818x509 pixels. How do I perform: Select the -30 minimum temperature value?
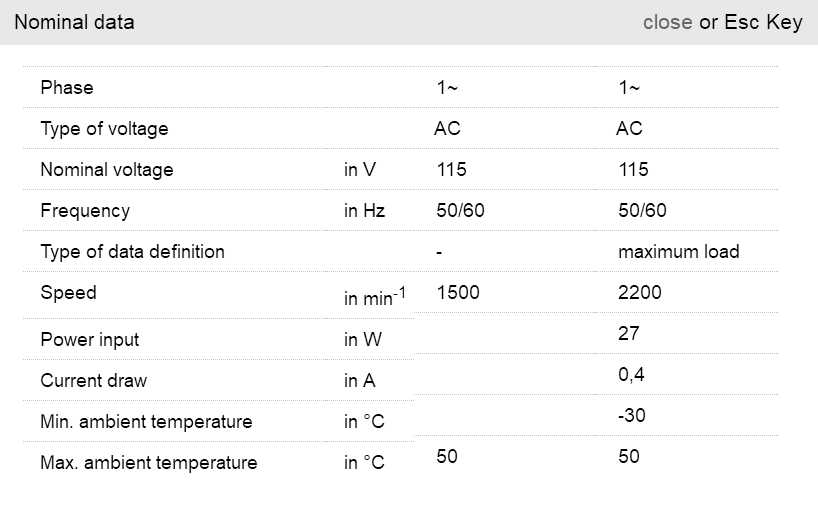632,416
